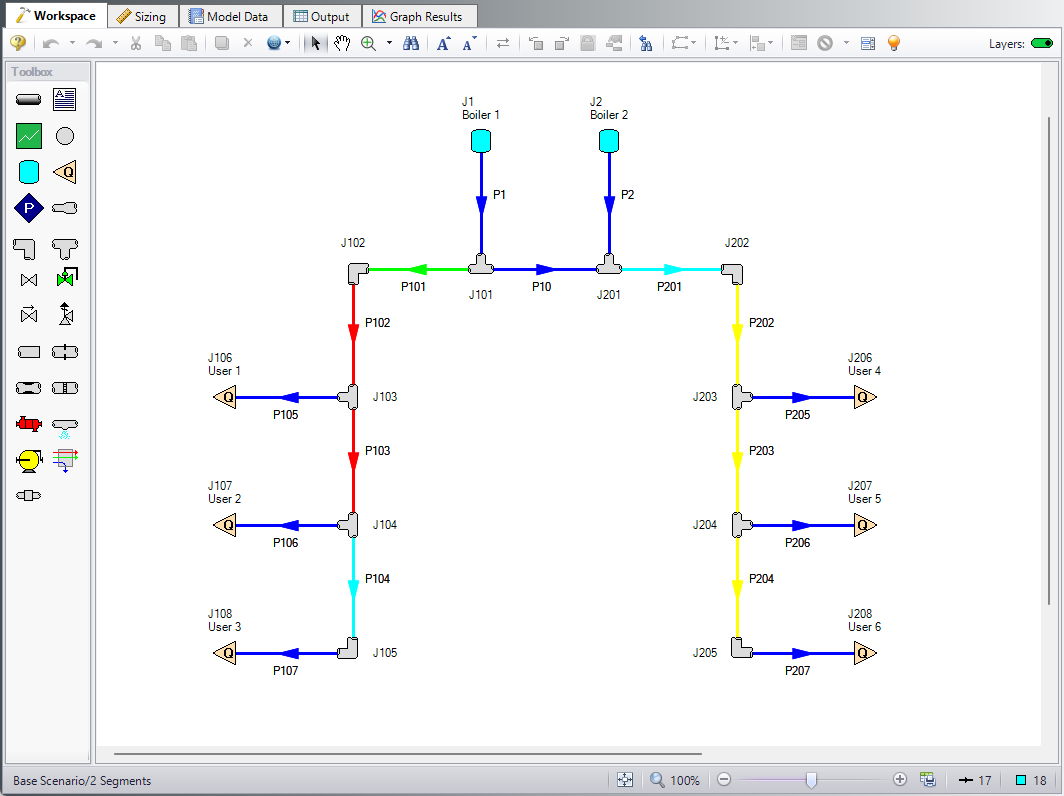1064x796 pixels.
Task: Open the Model Data tab
Action: 229,16
